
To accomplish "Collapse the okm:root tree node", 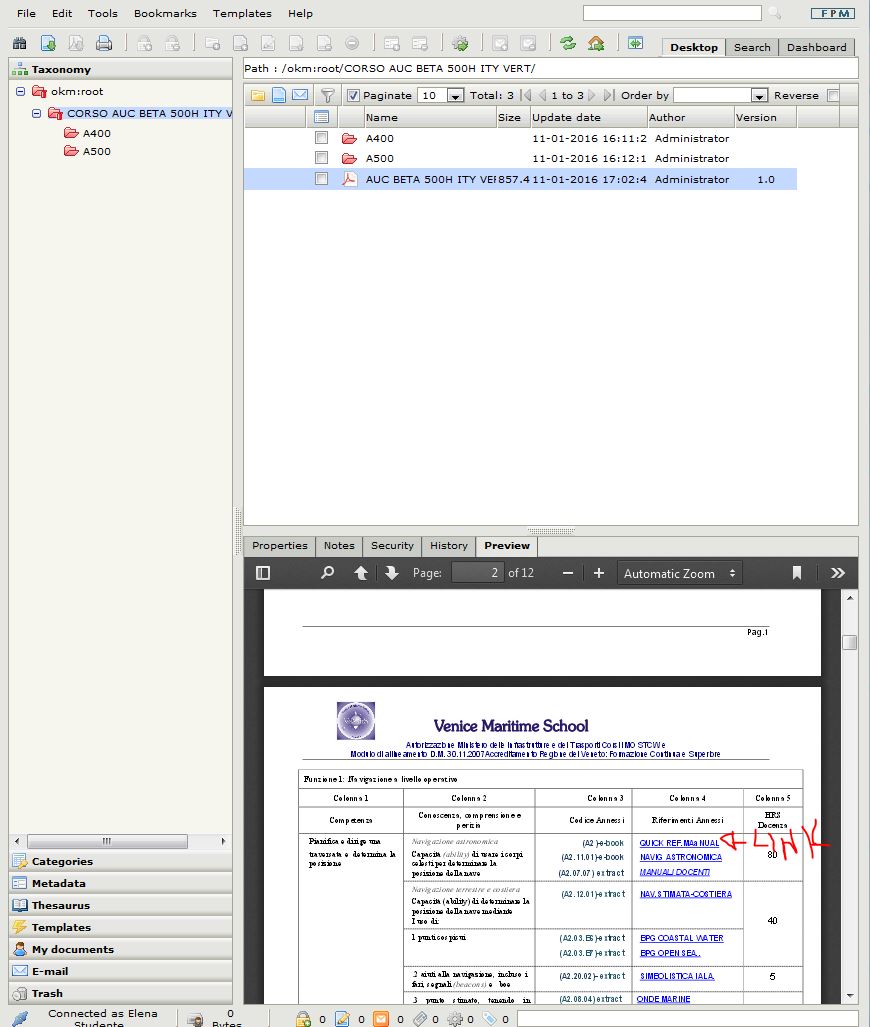I will click(20, 92).
